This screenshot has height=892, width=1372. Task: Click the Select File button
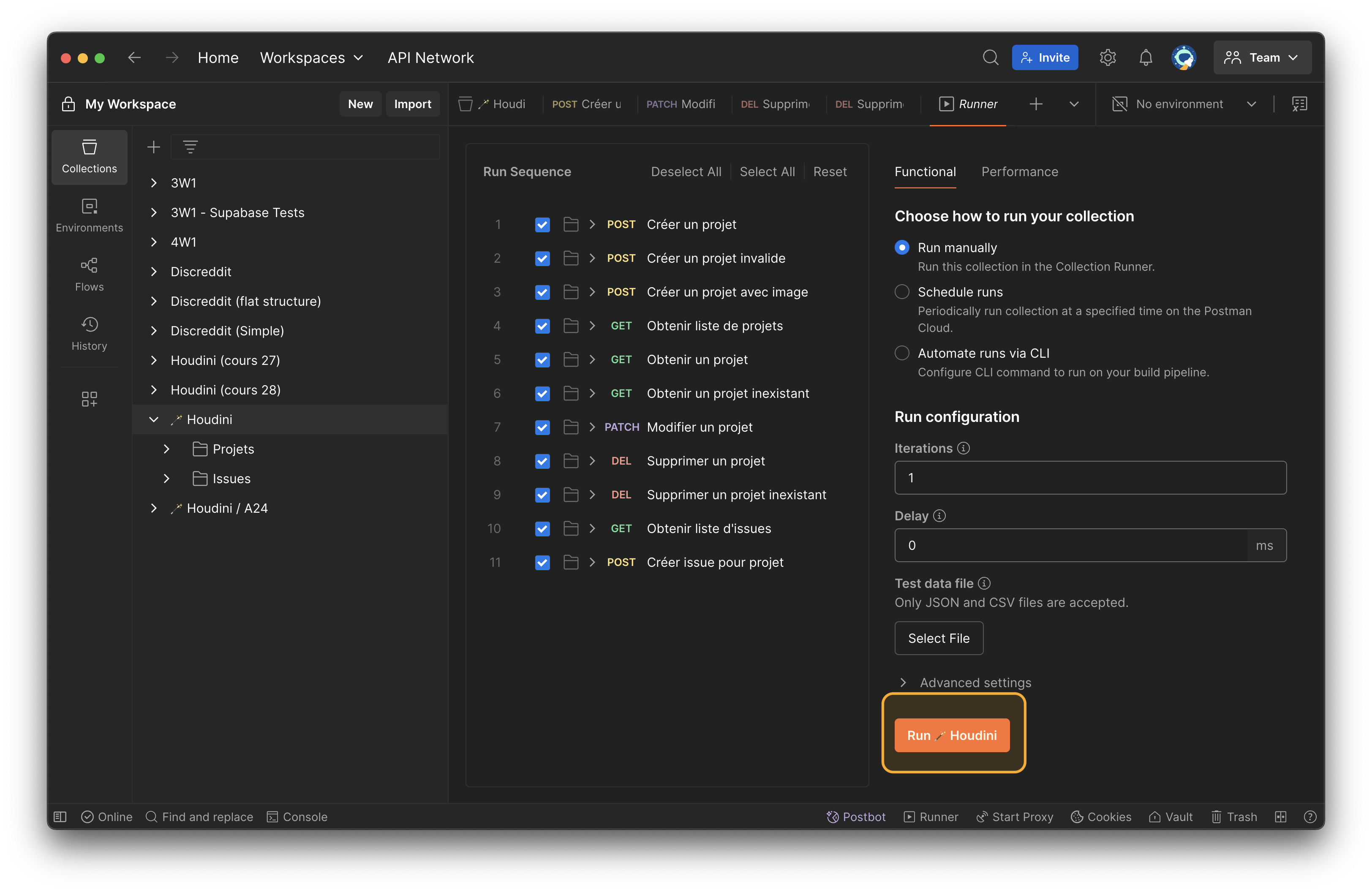pyautogui.click(x=939, y=638)
